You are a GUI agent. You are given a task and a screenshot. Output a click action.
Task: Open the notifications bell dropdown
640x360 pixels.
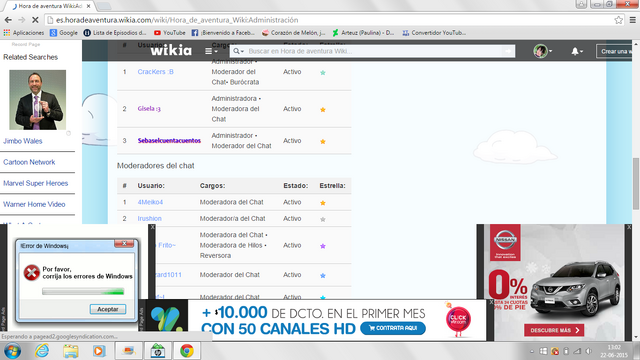(577, 51)
